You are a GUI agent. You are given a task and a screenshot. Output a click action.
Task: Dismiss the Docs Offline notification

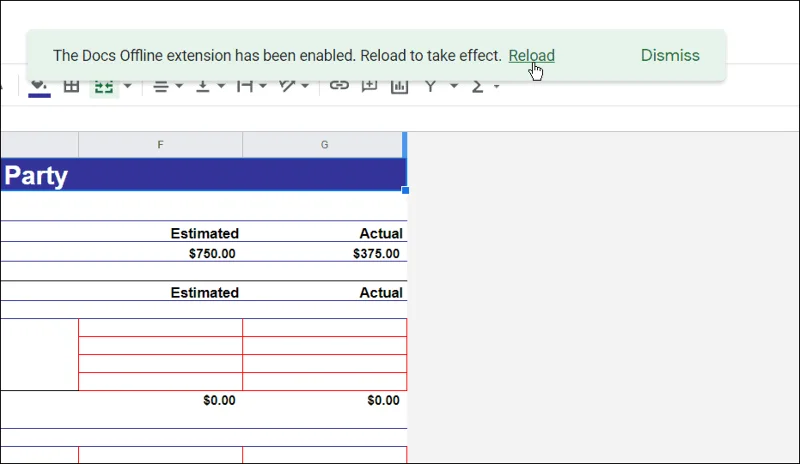point(670,55)
